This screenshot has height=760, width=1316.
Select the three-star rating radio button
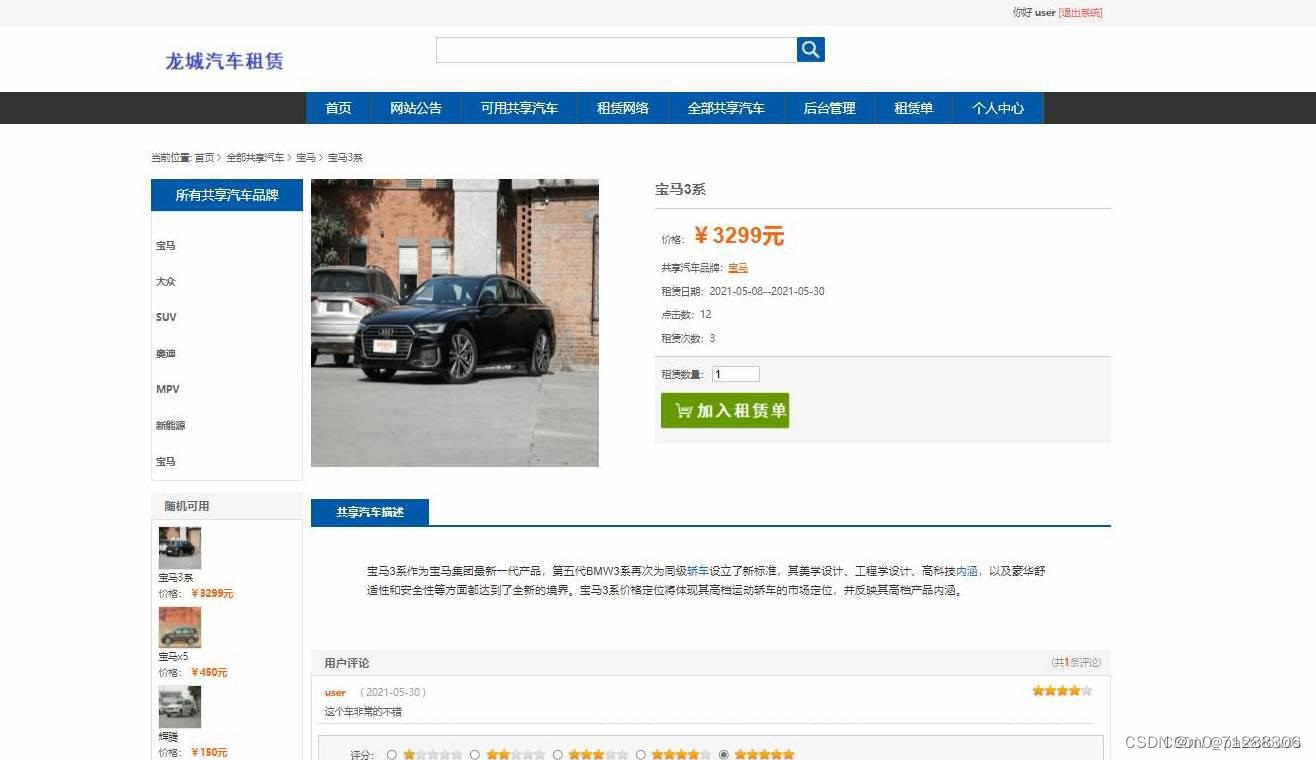click(x=558, y=755)
